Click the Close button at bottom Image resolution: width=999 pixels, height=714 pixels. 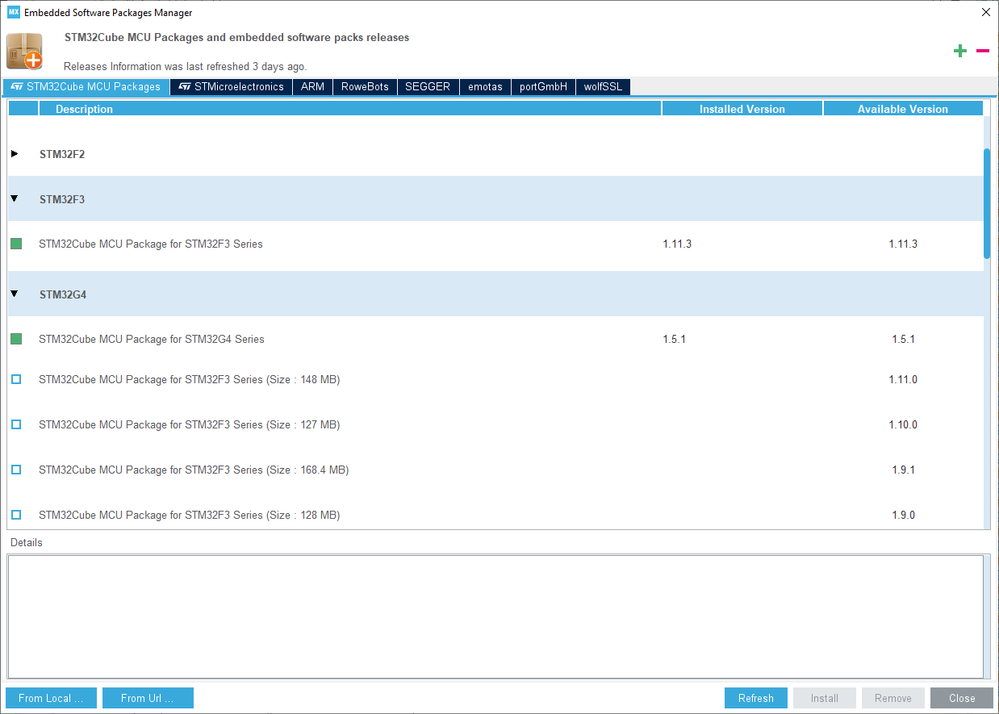point(961,698)
